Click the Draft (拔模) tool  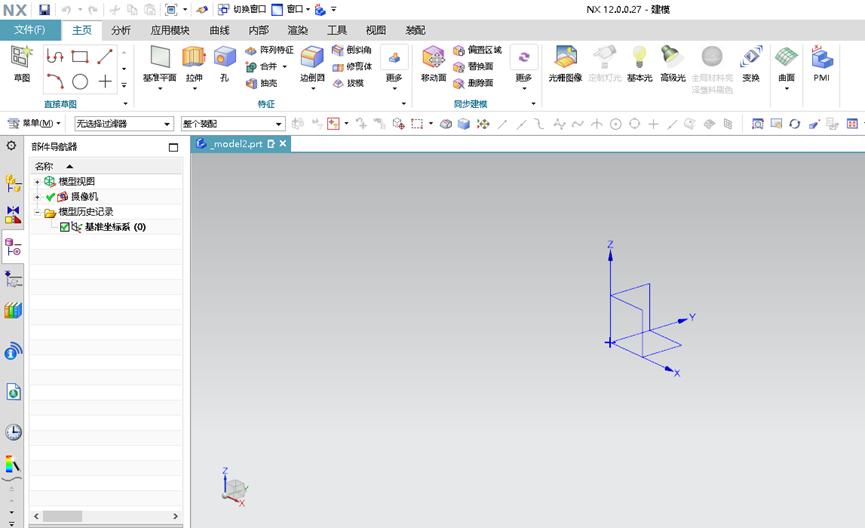pyautogui.click(x=348, y=83)
